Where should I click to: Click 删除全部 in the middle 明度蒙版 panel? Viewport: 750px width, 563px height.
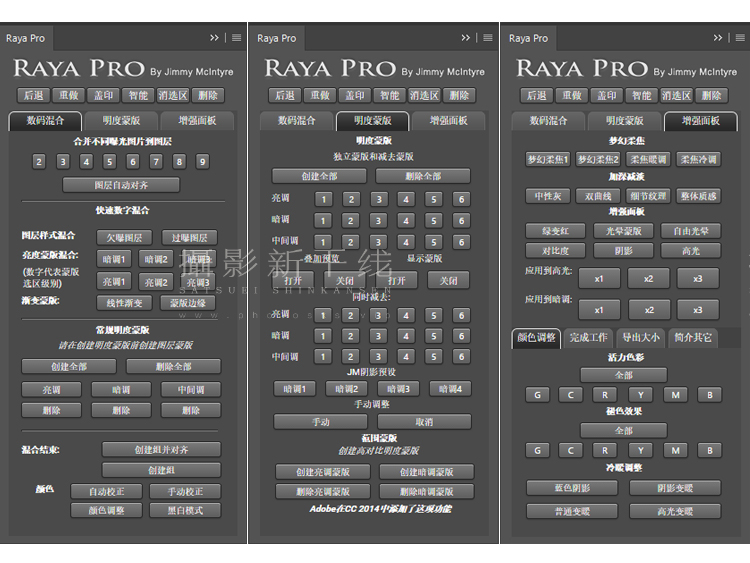423,176
